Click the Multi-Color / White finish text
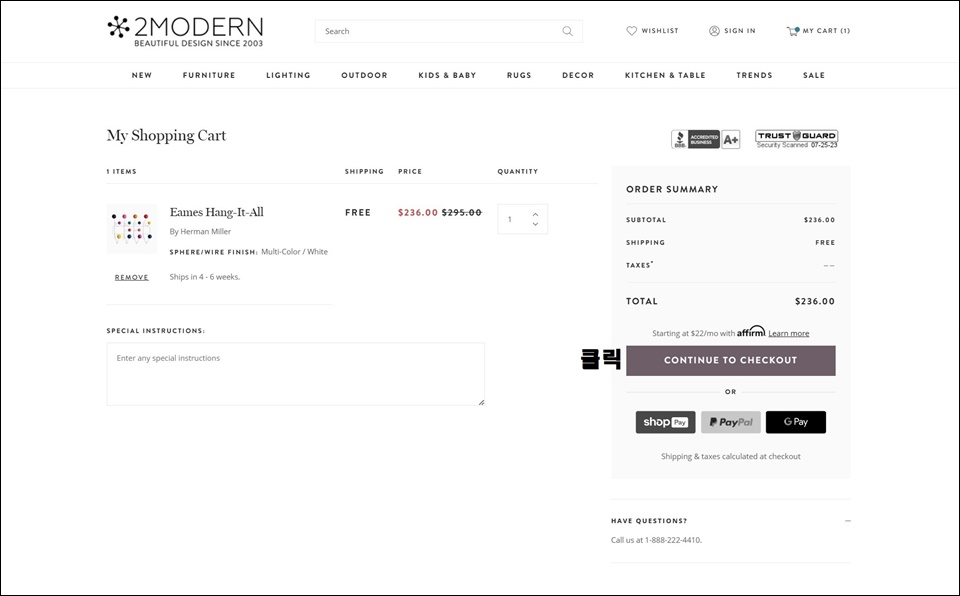This screenshot has width=960, height=596. (x=294, y=252)
